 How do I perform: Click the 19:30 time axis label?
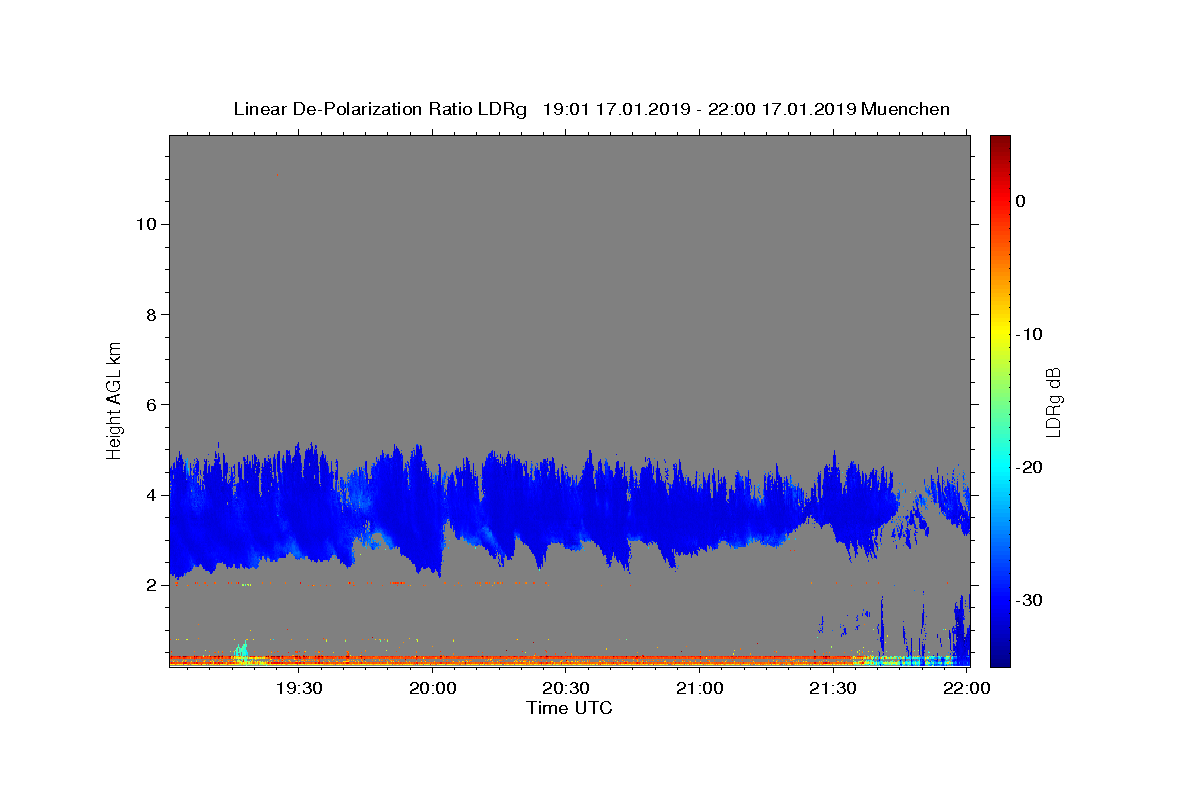pyautogui.click(x=299, y=688)
